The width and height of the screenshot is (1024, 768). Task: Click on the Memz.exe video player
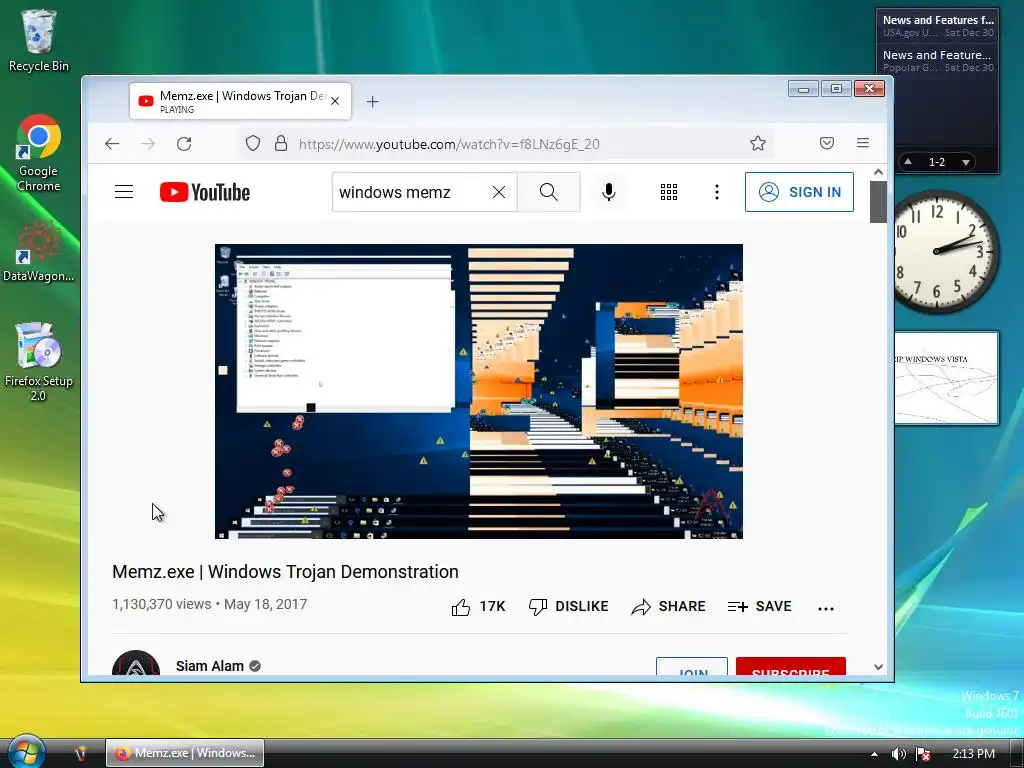[x=479, y=391]
